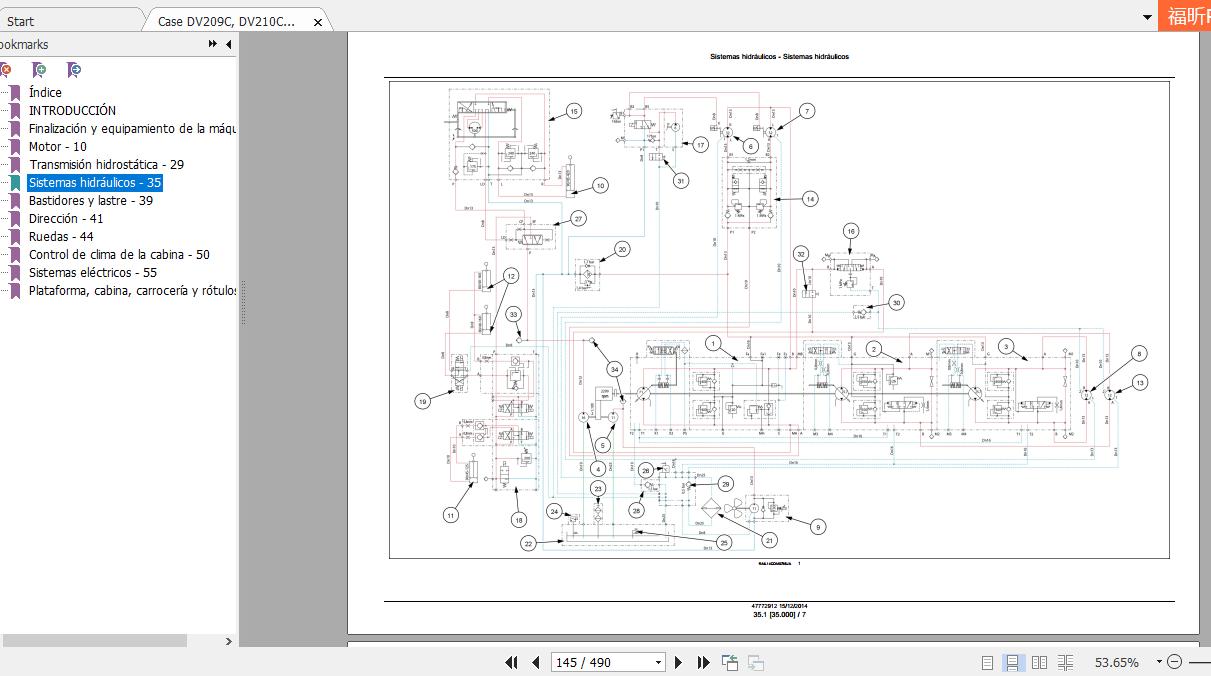The width and height of the screenshot is (1211, 676).
Task: Open the Transmisión hidrostática - 29 bookmark
Action: 106,164
